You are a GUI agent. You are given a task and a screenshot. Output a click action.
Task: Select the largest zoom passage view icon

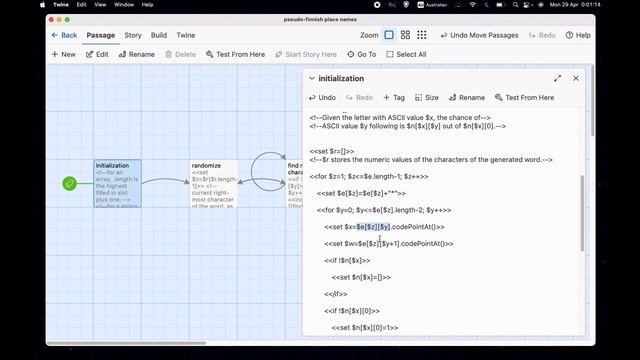pos(389,35)
